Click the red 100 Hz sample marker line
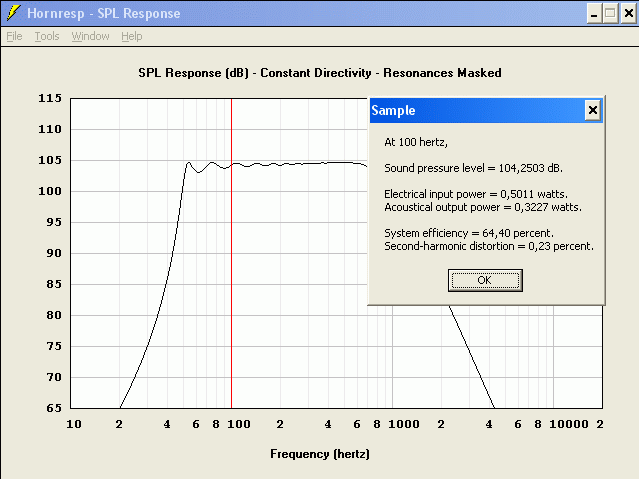This screenshot has height=479, width=639. (231, 253)
